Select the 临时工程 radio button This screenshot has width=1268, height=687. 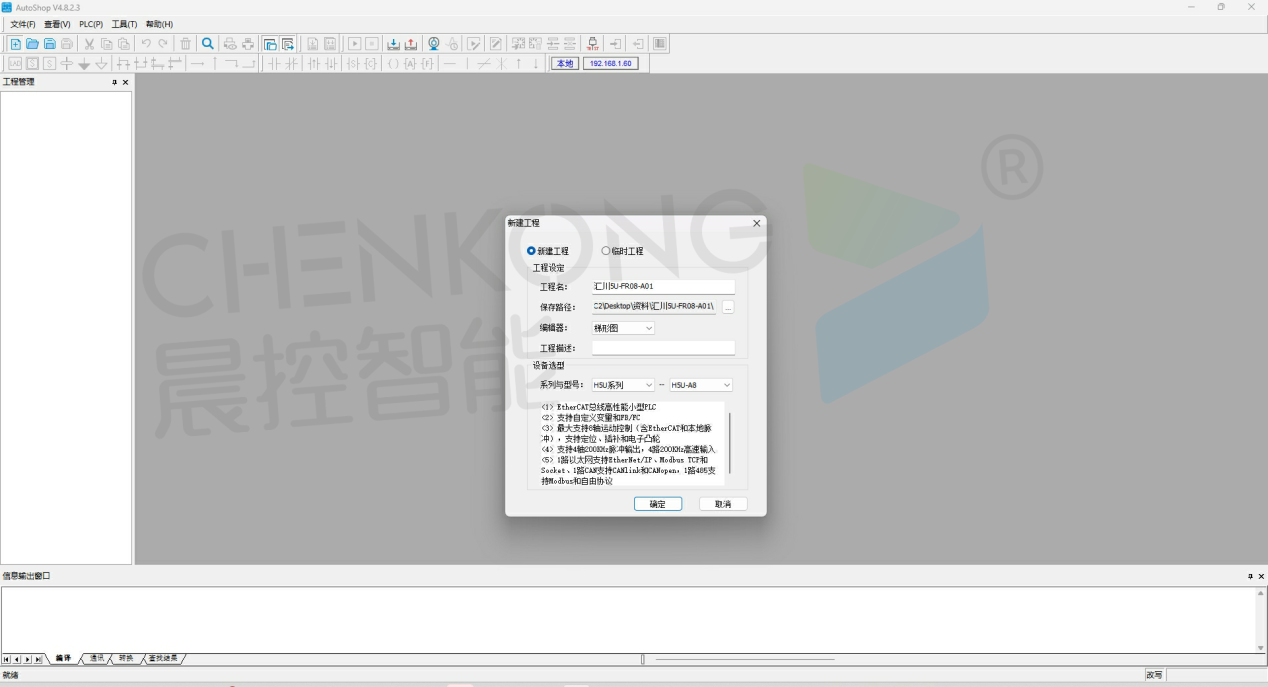click(x=605, y=251)
